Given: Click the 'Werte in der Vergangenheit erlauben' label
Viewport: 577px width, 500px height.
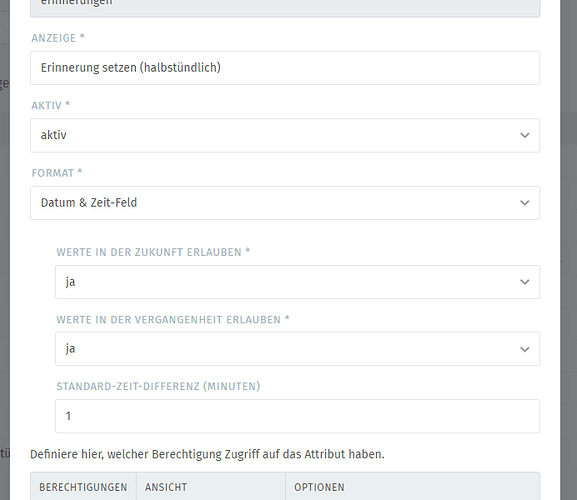Looking at the screenshot, I should 173,319.
